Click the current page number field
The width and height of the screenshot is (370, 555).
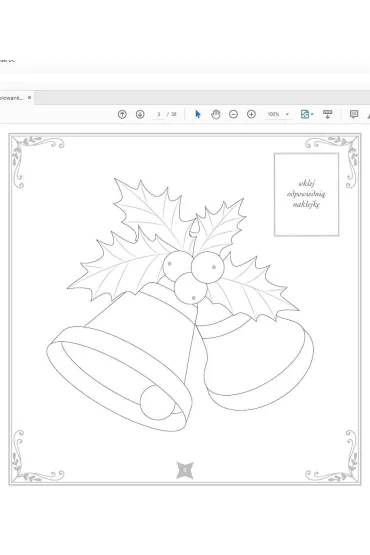(x=159, y=114)
